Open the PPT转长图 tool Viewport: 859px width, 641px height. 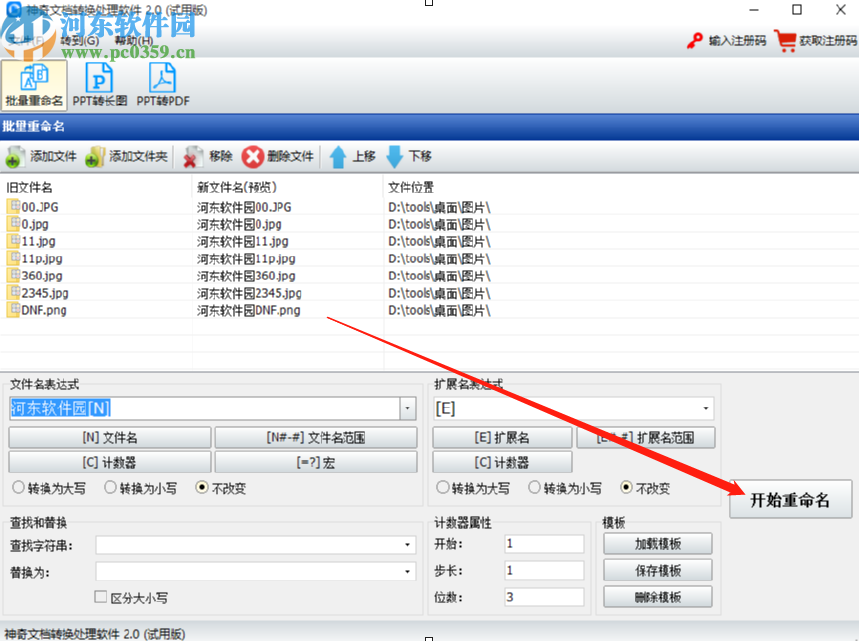100,85
